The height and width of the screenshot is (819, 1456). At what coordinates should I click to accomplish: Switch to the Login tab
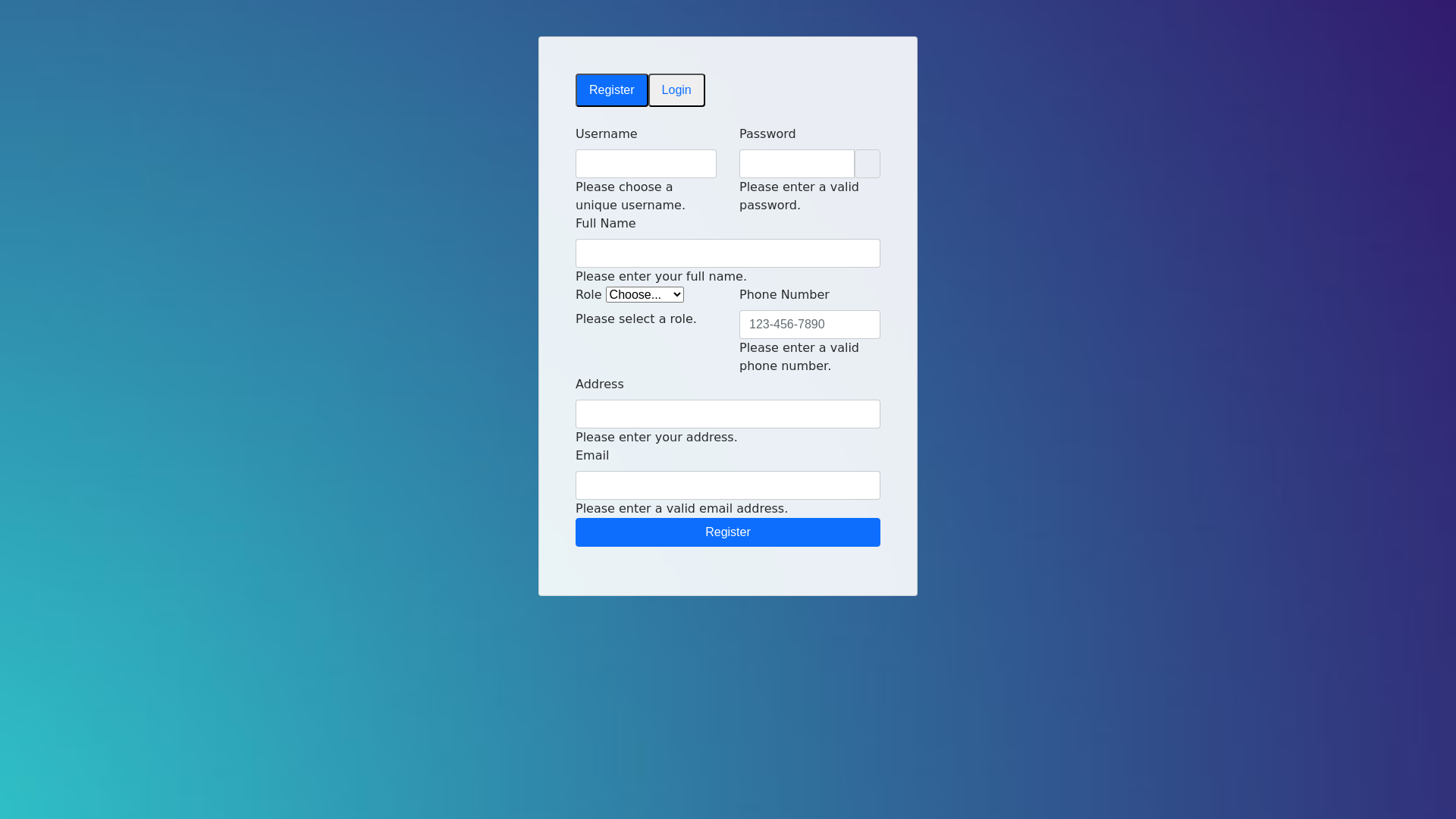point(676,90)
